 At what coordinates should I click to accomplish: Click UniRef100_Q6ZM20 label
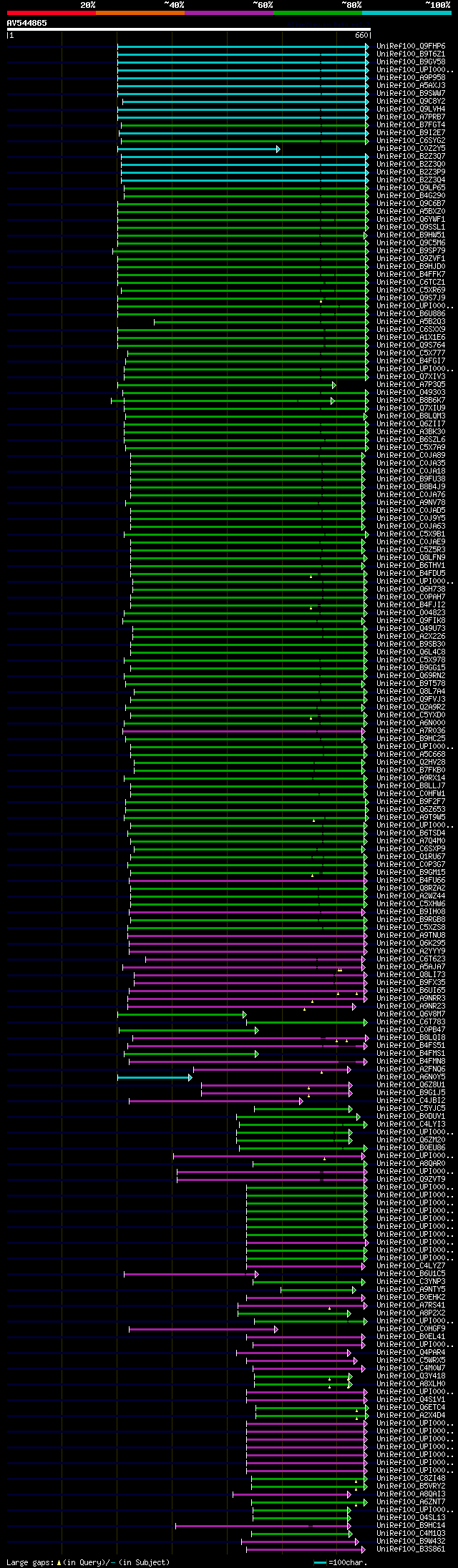point(411,1140)
